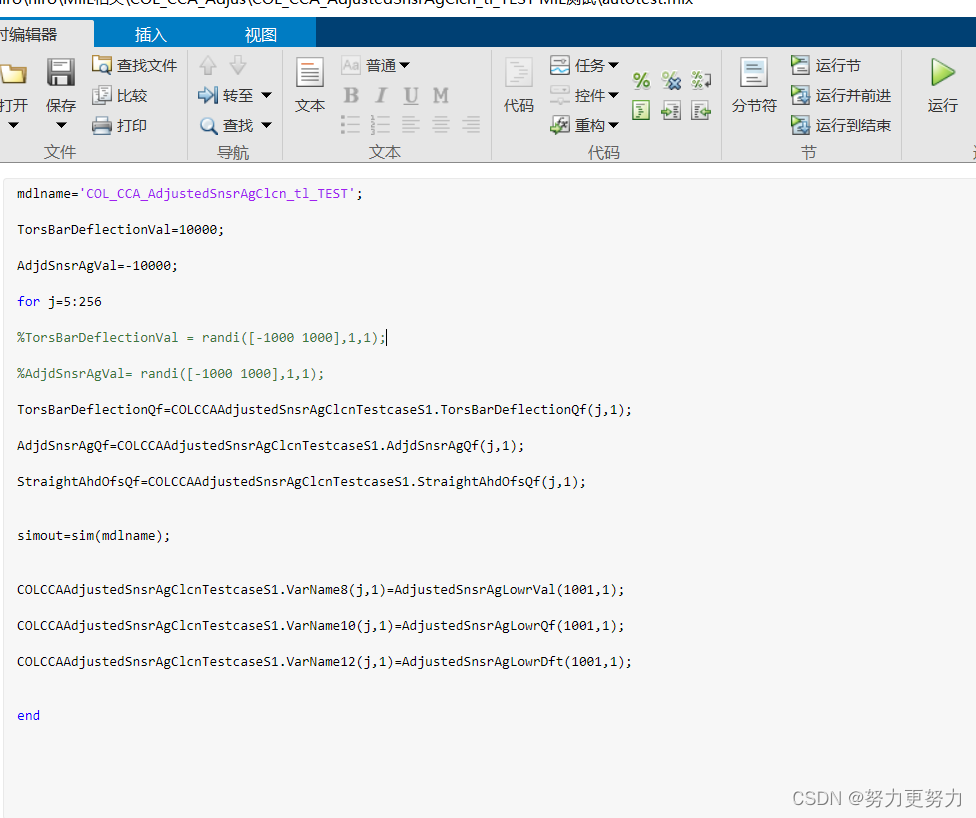
Task: Click the TorsBarDeflectionVal=10000 line
Action: [x=120, y=230]
